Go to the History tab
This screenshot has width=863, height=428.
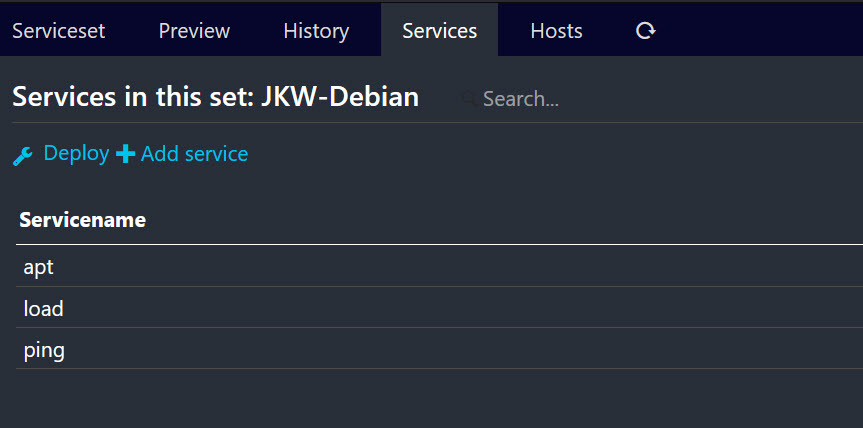(x=316, y=31)
